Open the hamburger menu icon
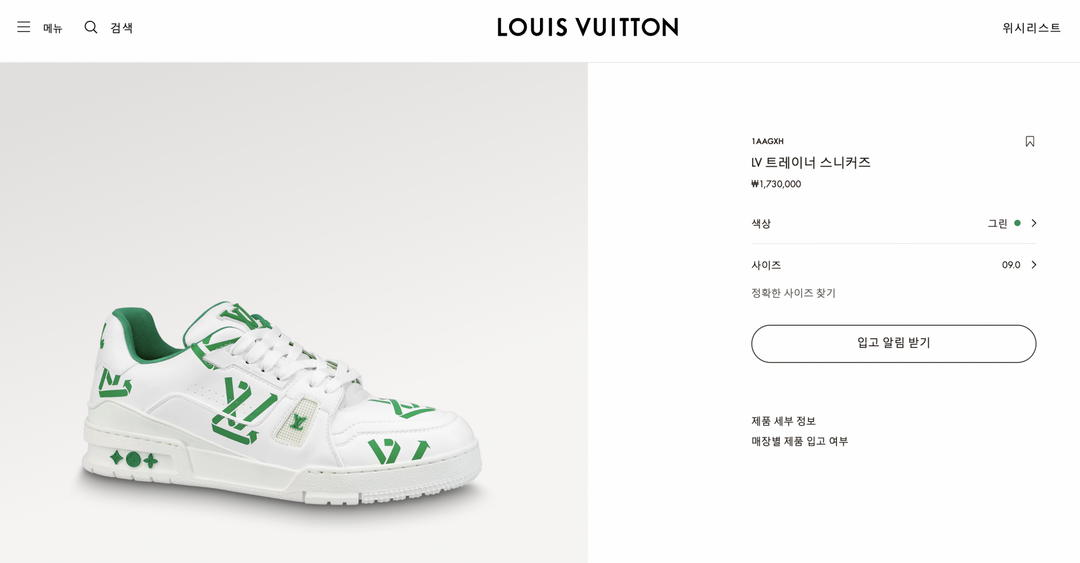Viewport: 1080px width, 563px height. pos(24,27)
